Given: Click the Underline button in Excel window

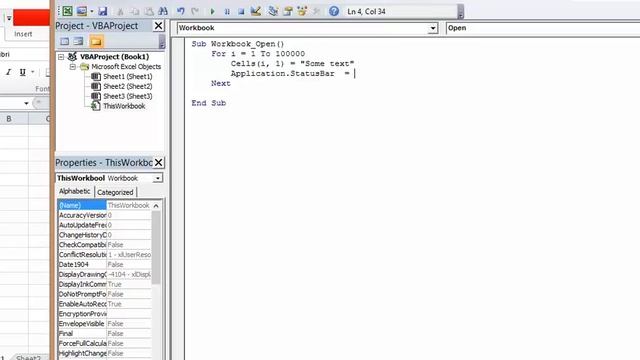Looking at the screenshot, I should [22, 72].
